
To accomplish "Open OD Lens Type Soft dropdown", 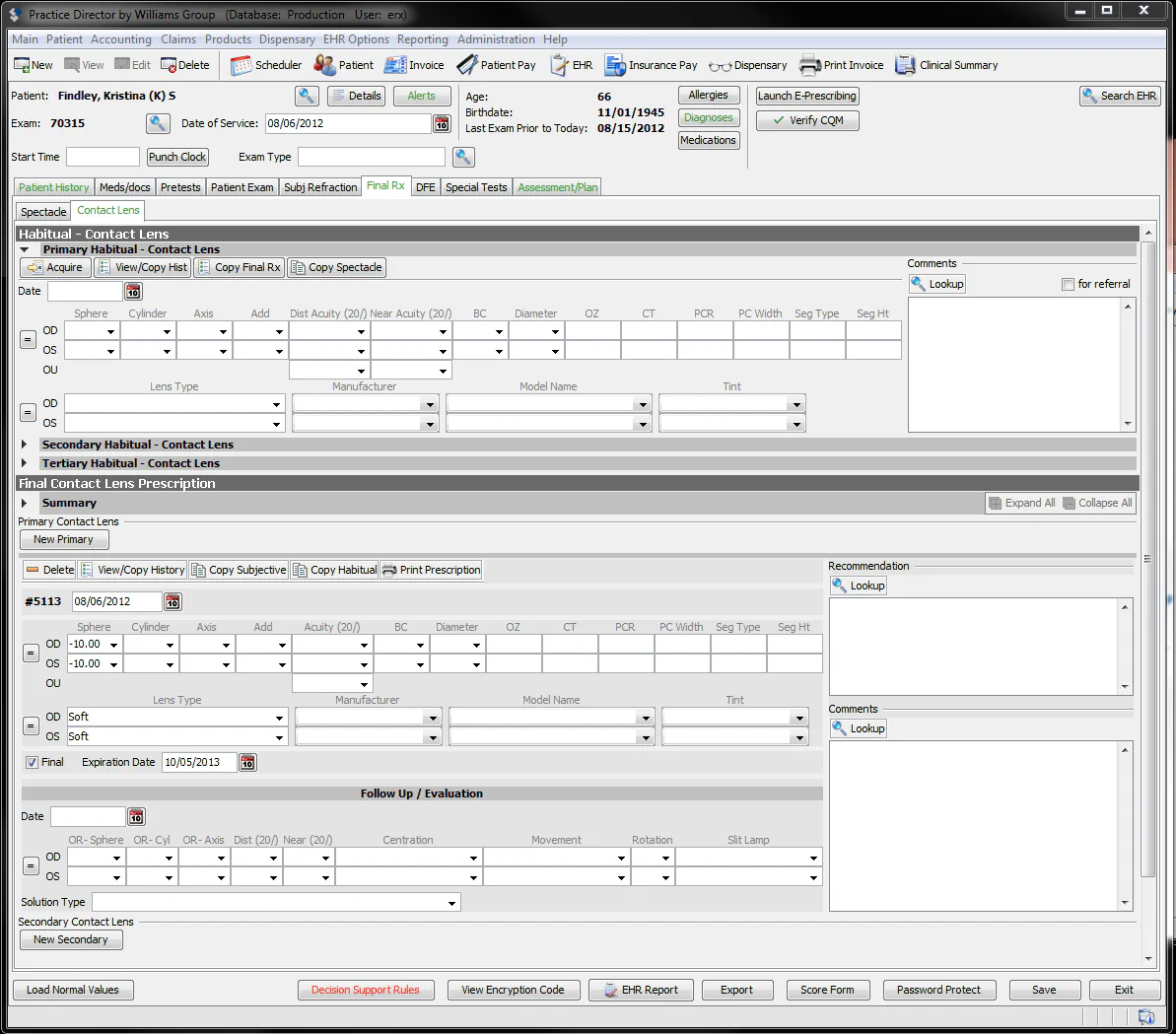I will (279, 718).
